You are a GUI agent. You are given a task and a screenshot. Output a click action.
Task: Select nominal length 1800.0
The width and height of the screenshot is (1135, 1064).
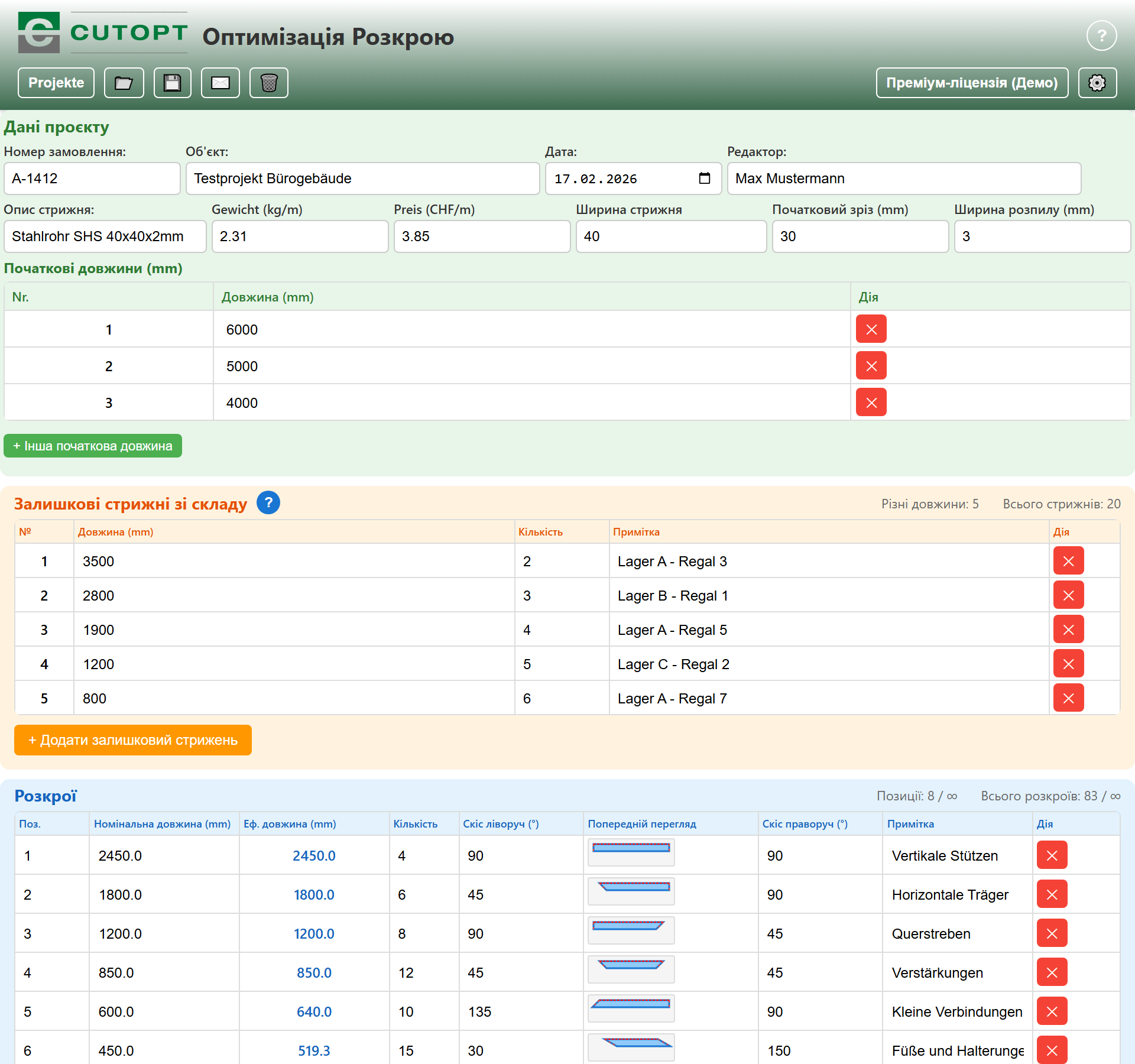pos(164,894)
